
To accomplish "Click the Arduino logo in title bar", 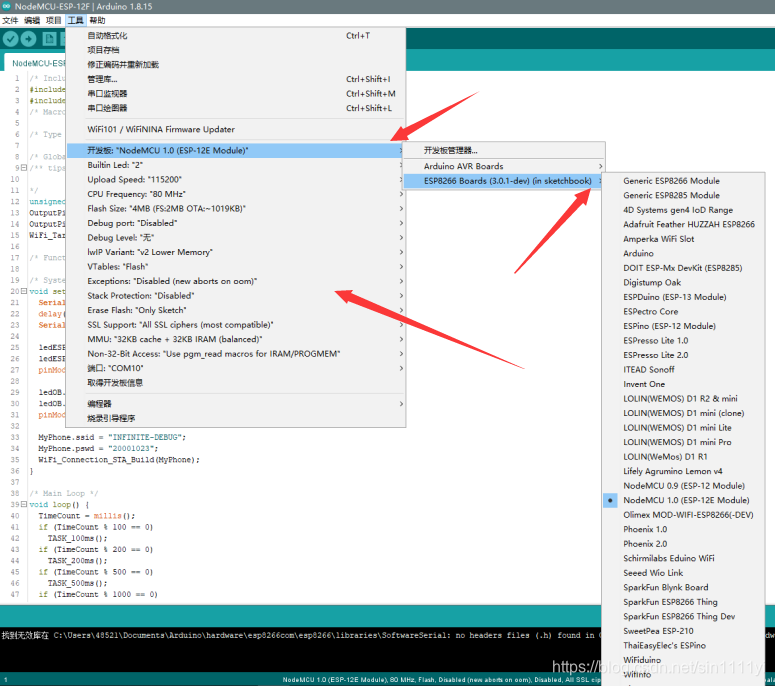I will [x=6, y=6].
